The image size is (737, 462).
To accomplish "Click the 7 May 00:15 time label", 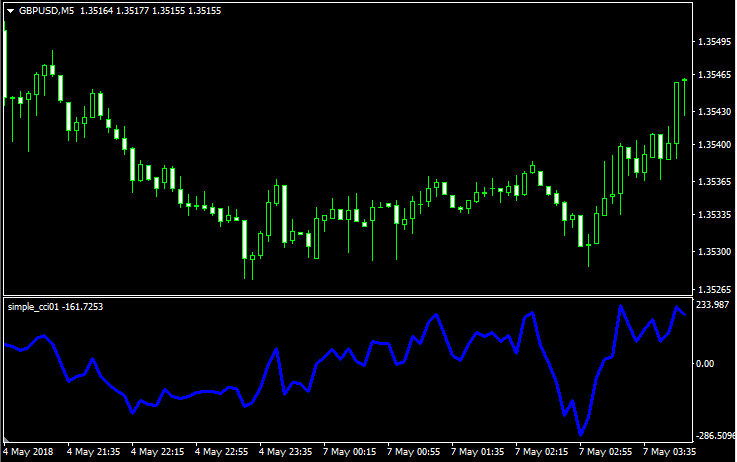I will pos(350,451).
